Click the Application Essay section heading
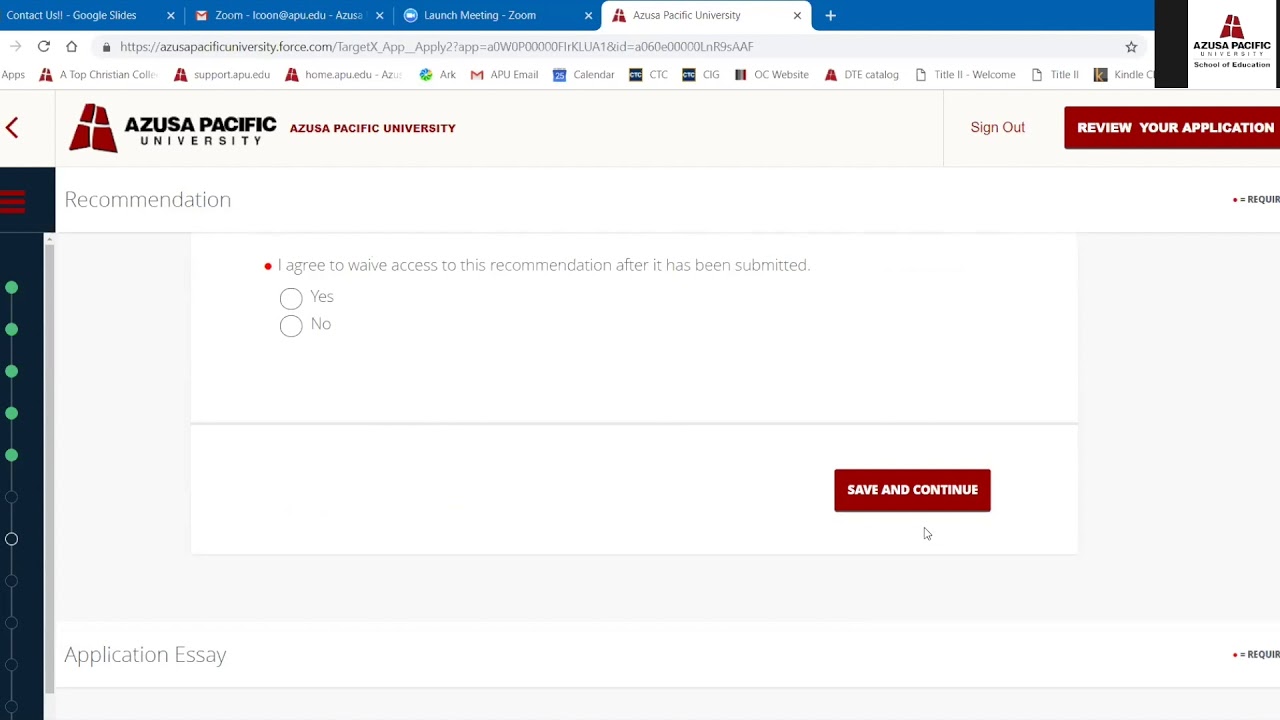1280x720 pixels. [x=145, y=654]
